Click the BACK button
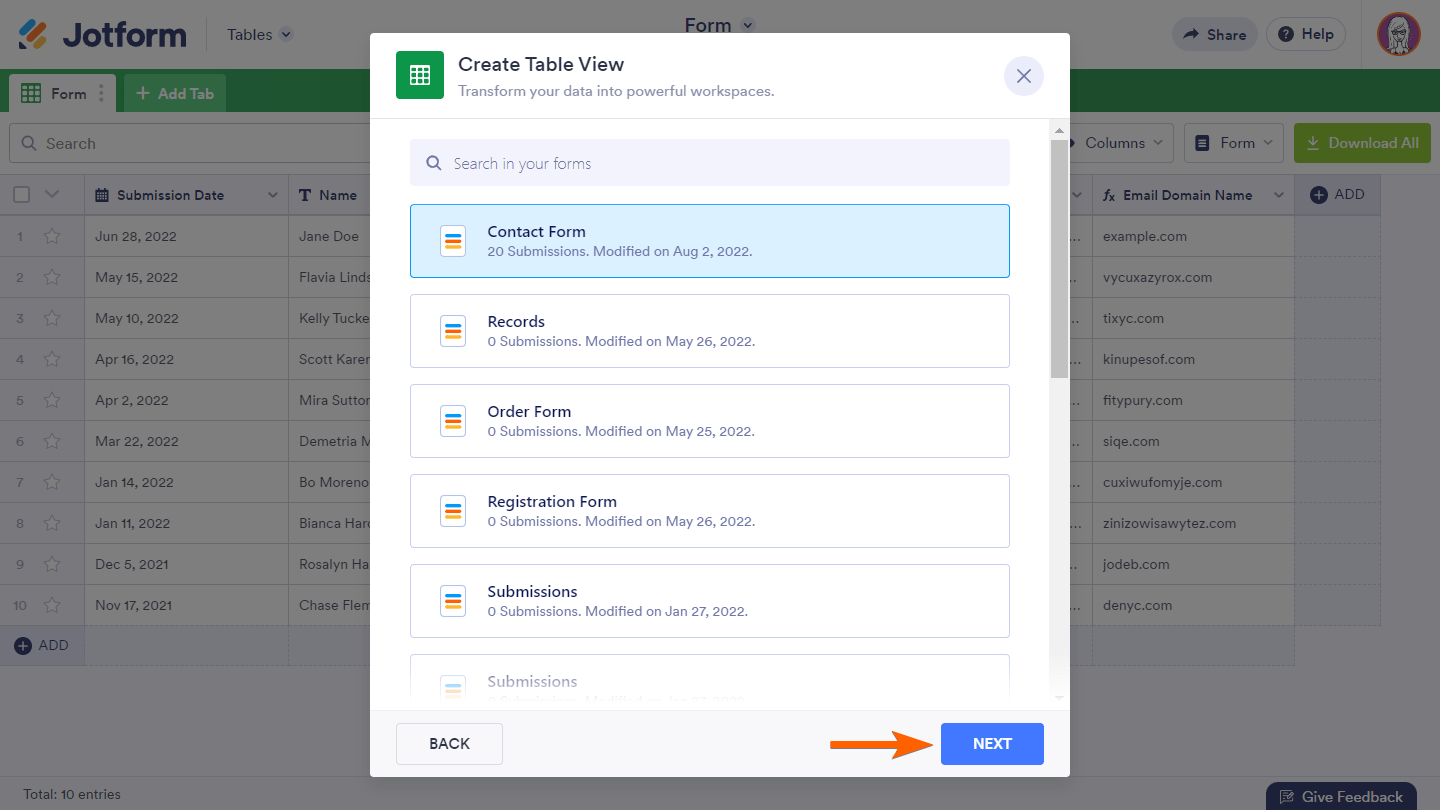 449,744
